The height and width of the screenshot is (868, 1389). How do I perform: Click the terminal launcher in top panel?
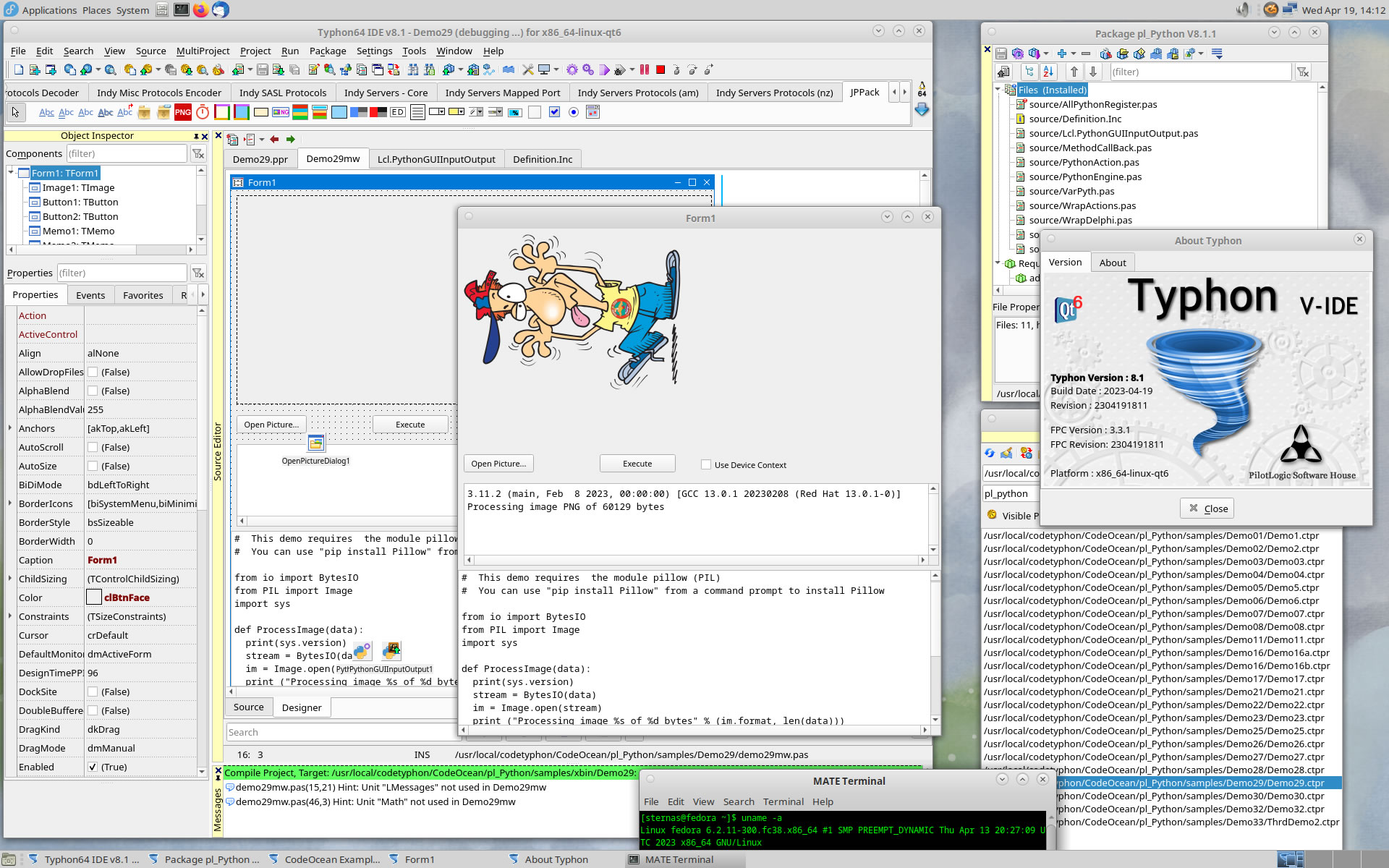click(x=182, y=9)
